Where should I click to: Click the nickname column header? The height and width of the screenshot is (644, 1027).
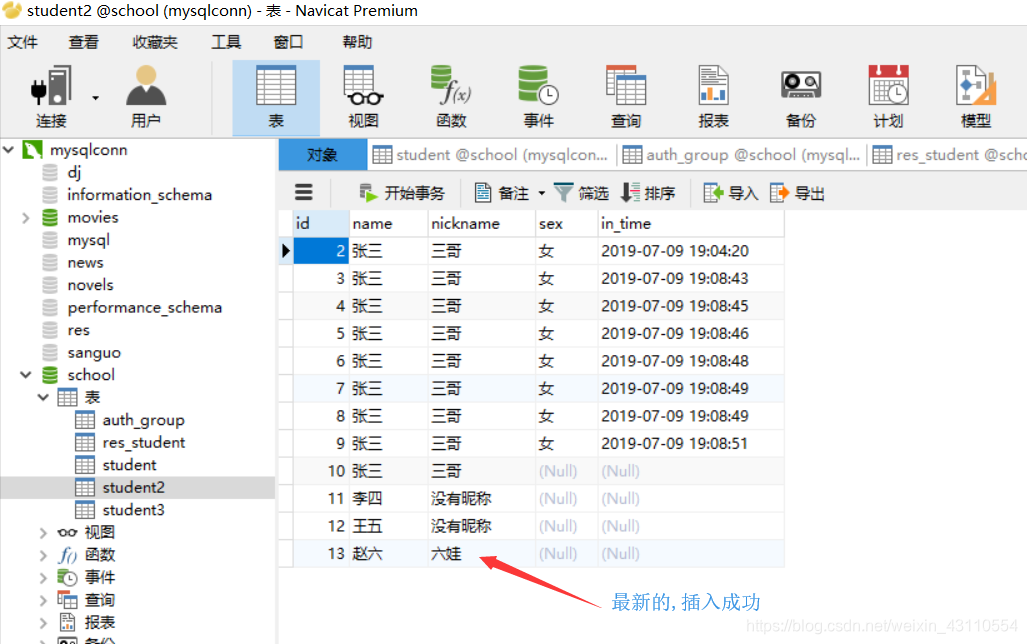tap(481, 223)
